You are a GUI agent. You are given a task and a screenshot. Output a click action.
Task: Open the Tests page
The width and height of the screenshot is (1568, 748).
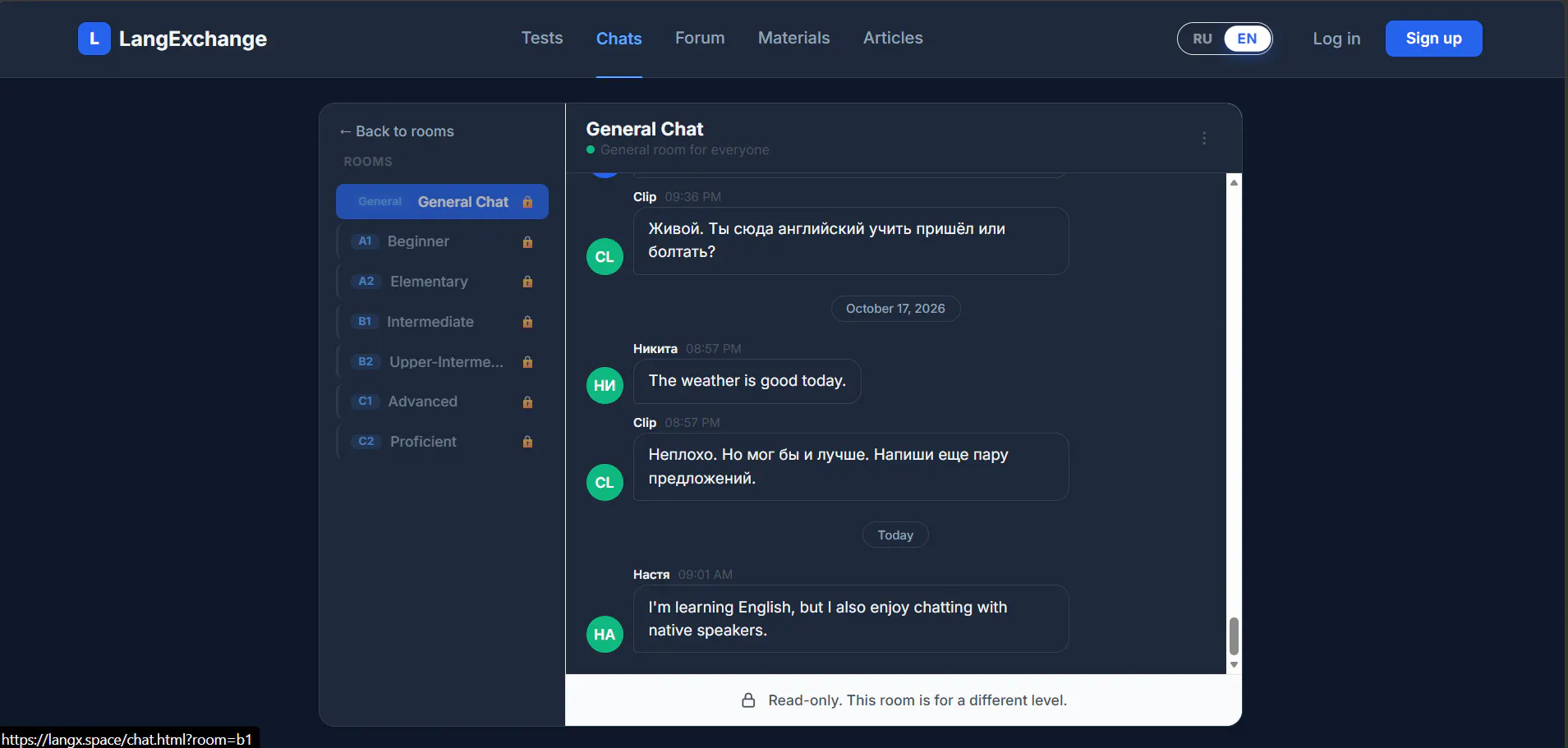pyautogui.click(x=542, y=39)
